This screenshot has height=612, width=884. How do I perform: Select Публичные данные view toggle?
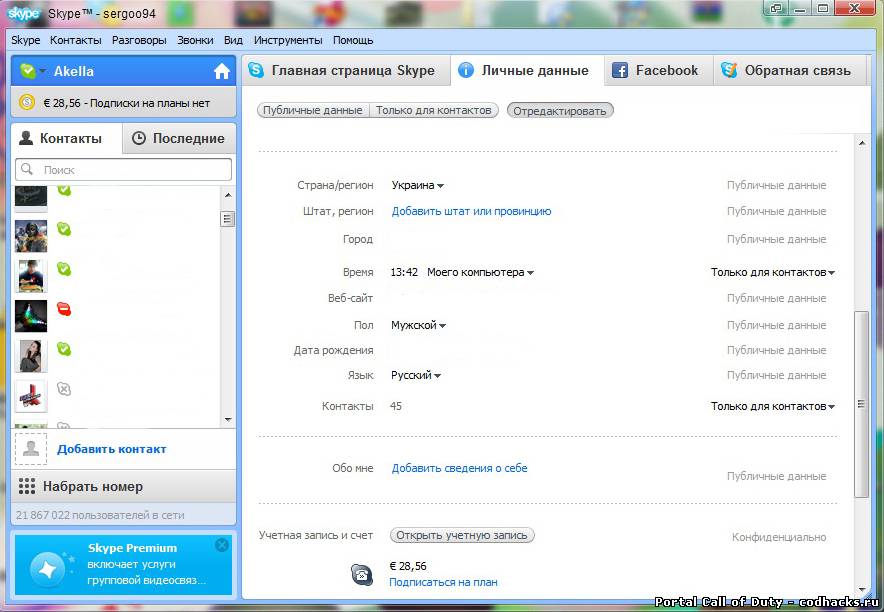click(x=313, y=110)
